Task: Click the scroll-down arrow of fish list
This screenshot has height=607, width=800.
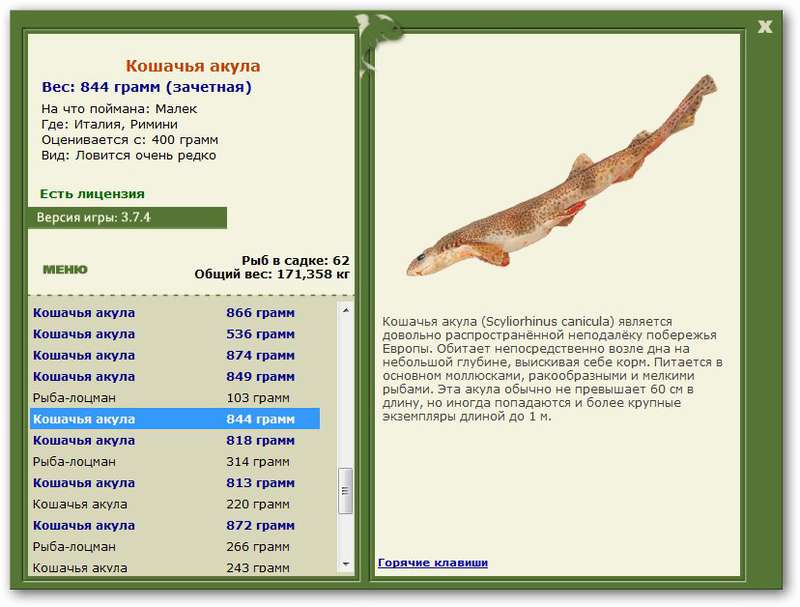Action: click(x=345, y=564)
